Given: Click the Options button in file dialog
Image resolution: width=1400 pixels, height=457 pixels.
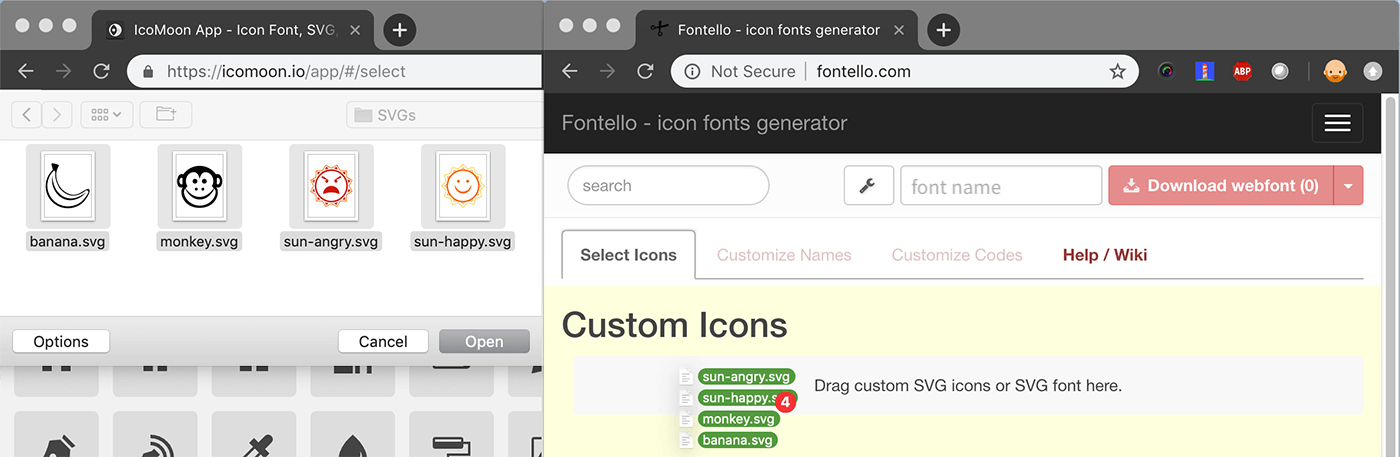Looking at the screenshot, I should [x=61, y=341].
